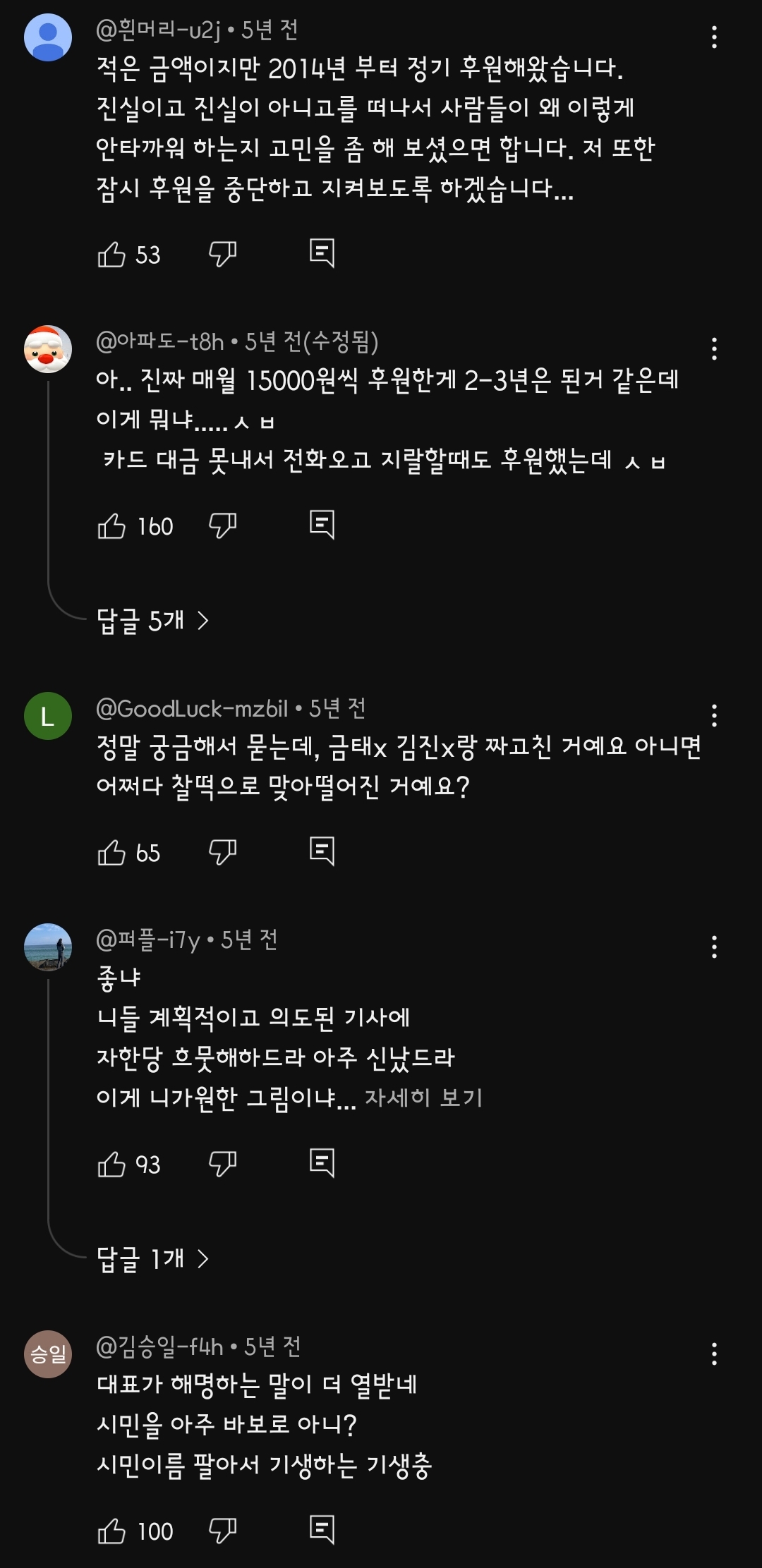The width and height of the screenshot is (762, 1568).
Task: Dislike the @김승일-f4h comment
Action: 222,1531
